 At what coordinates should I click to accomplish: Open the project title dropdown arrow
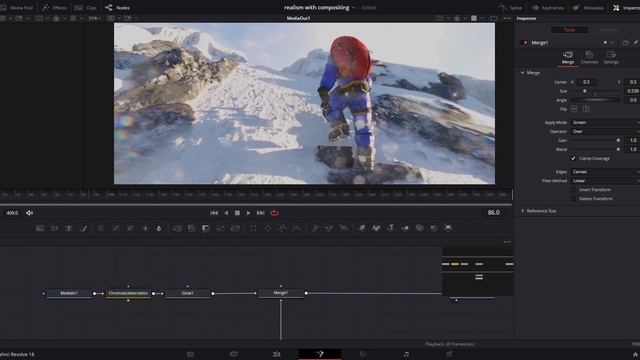coord(353,8)
